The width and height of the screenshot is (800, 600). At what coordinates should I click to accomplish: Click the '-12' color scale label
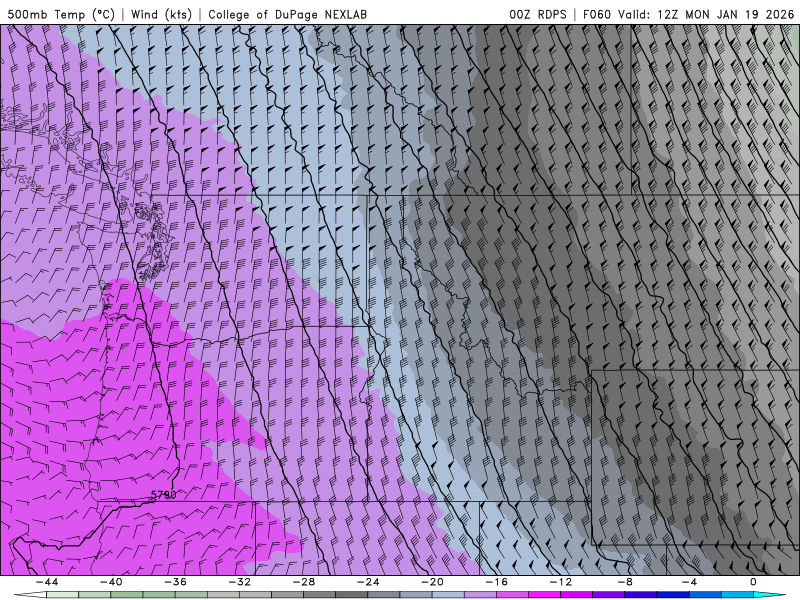(x=561, y=582)
